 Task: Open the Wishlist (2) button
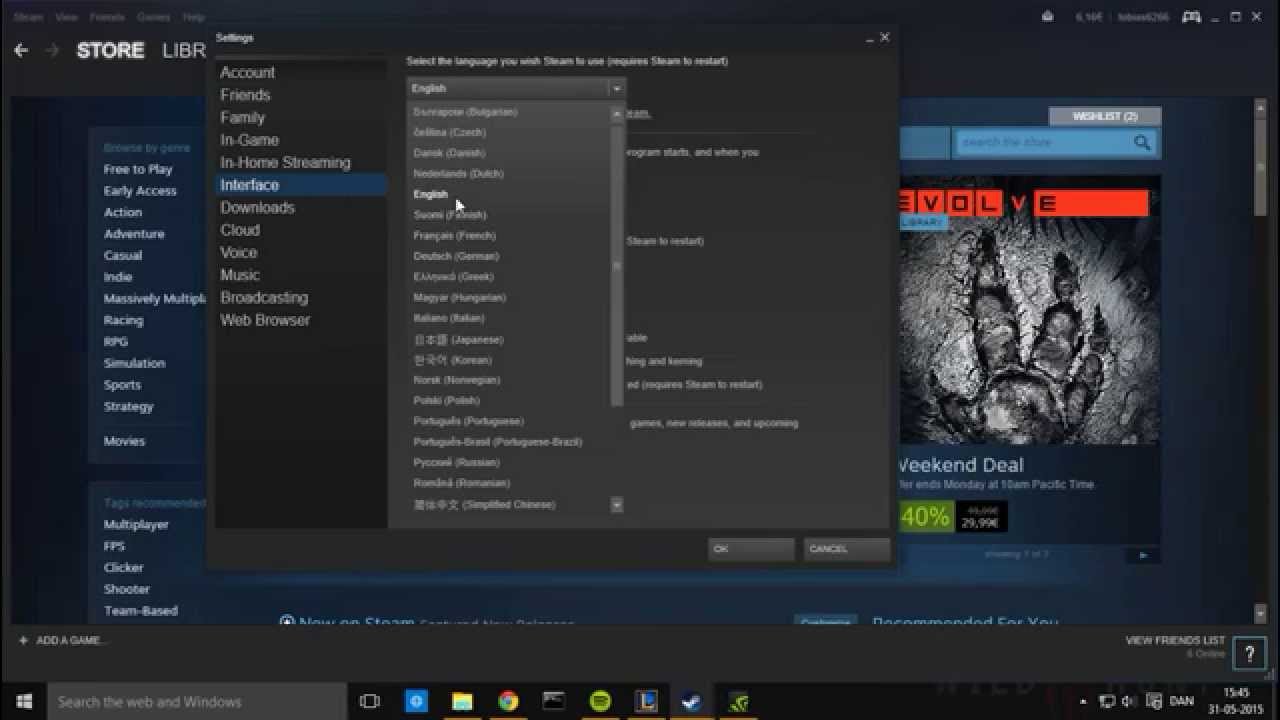(1105, 116)
